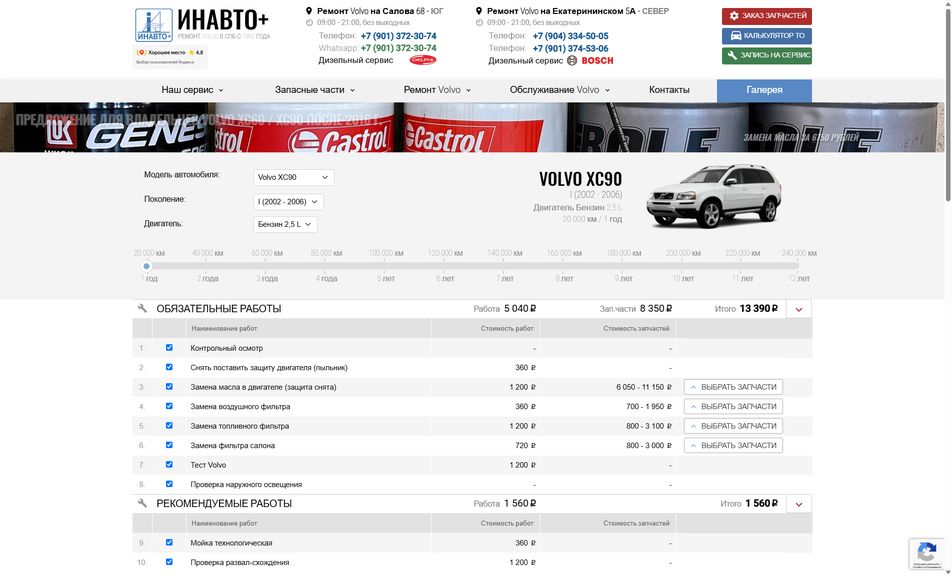Call north service phone +7 (901) 374-53-06
The image size is (952, 576).
pos(570,49)
